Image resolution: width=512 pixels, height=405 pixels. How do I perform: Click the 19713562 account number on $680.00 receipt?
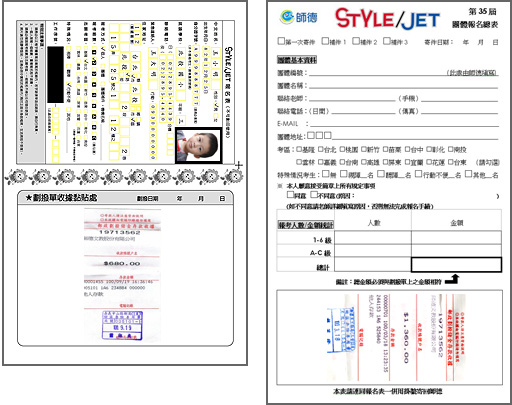tap(120, 232)
